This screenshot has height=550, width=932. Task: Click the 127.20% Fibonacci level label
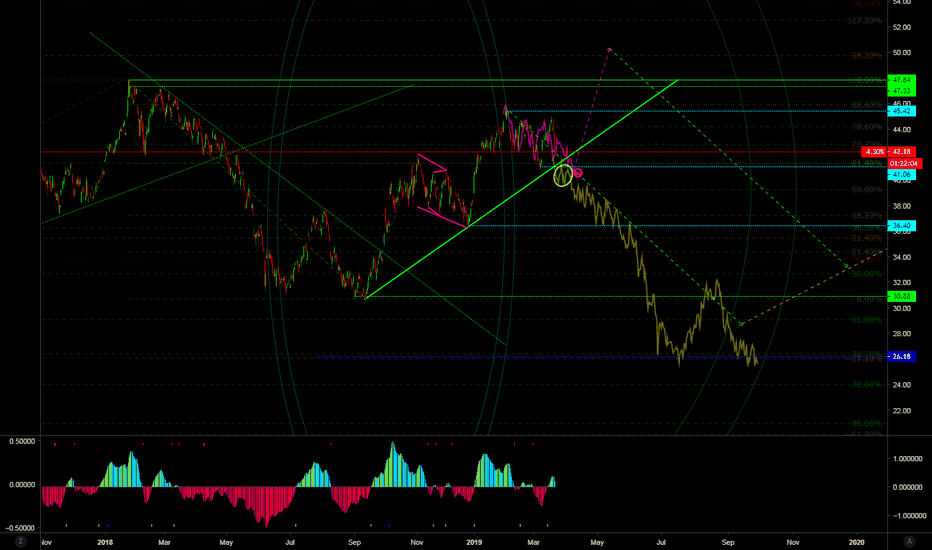pyautogui.click(x=864, y=20)
